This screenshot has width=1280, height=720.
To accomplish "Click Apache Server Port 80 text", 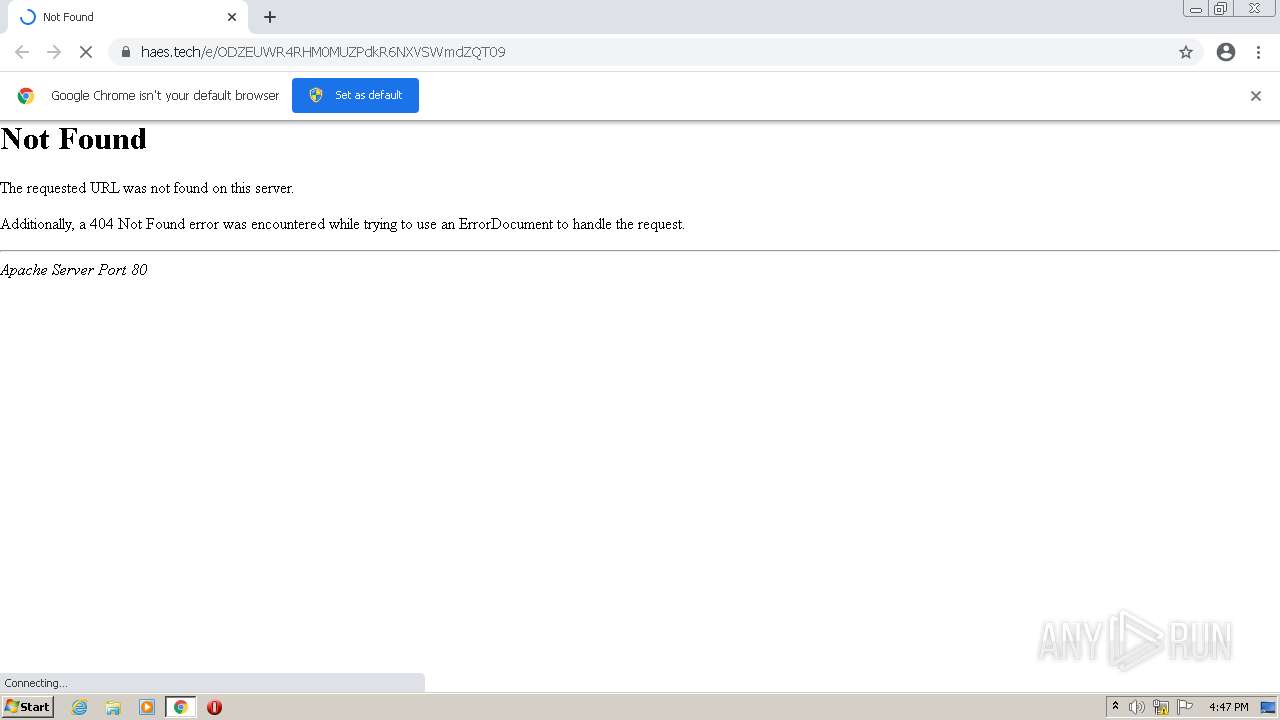I will click(74, 270).
